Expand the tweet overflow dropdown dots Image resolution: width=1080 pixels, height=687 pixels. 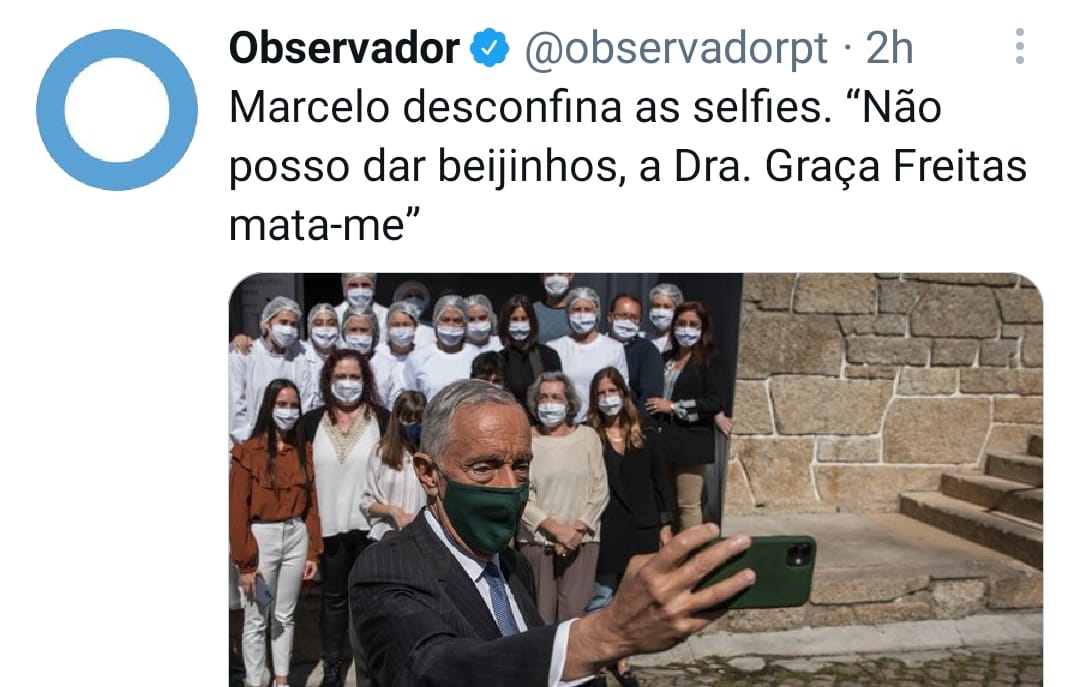(1019, 46)
